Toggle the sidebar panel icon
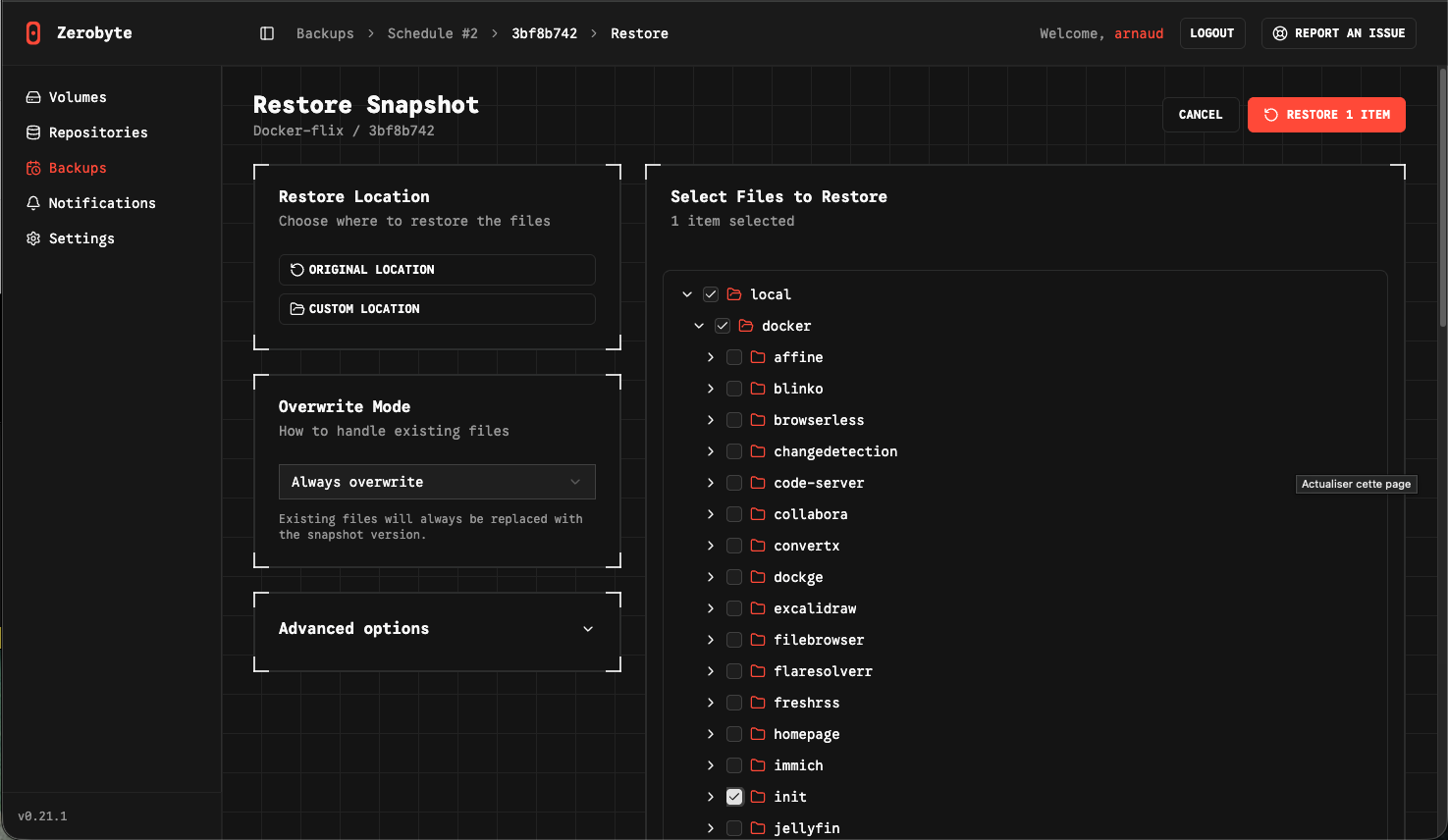Viewport: 1448px width, 840px height. pos(267,33)
